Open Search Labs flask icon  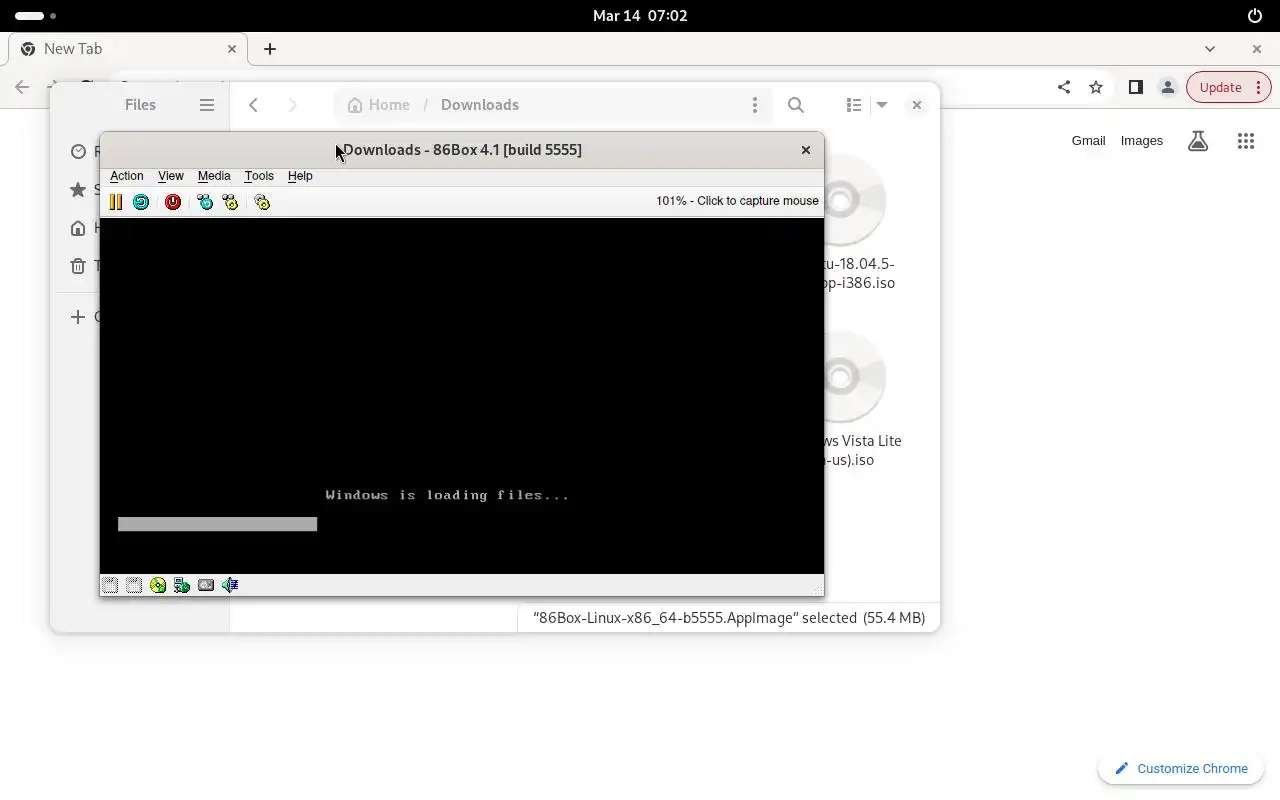[x=1198, y=141]
